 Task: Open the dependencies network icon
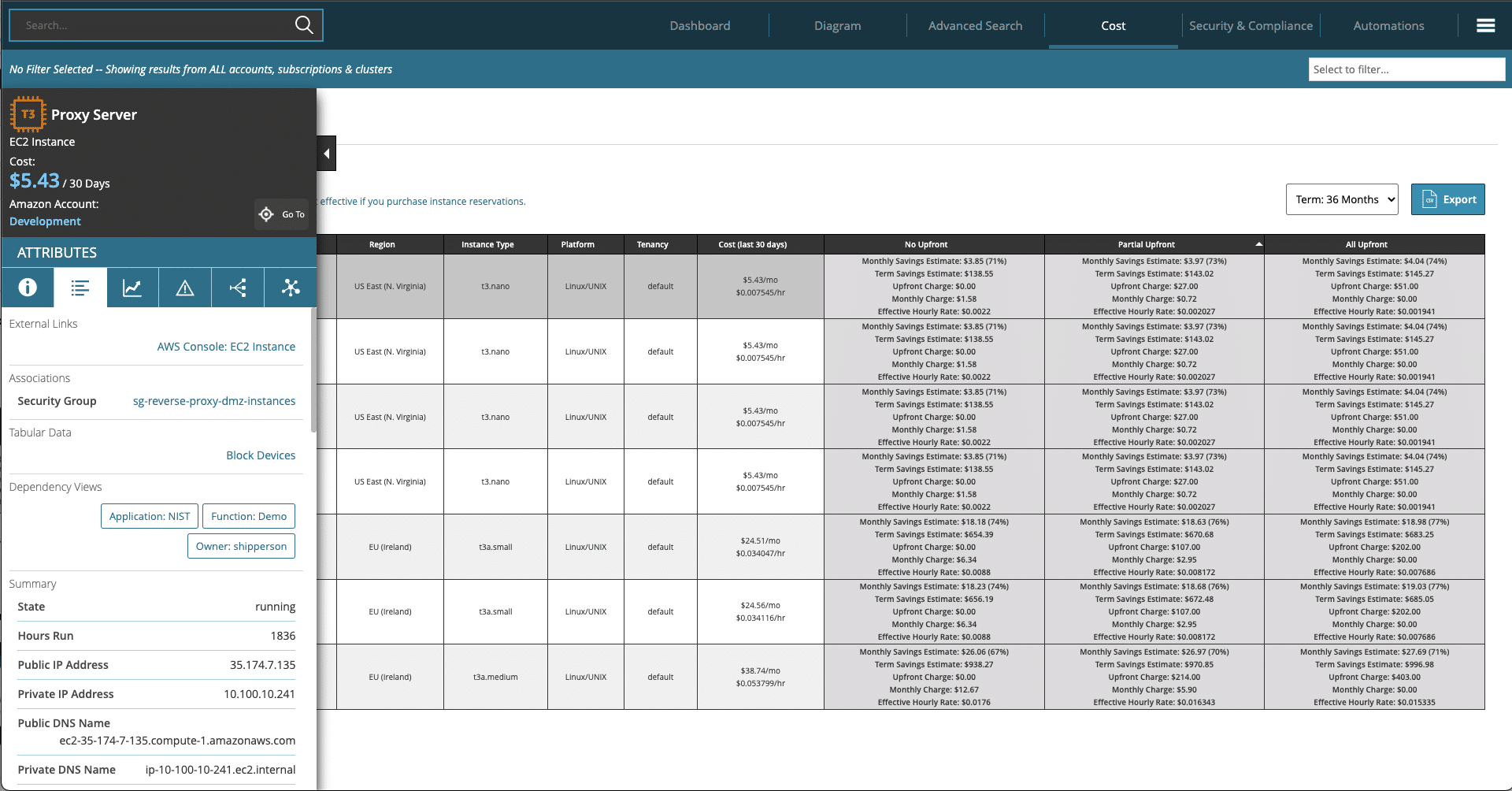click(x=237, y=288)
